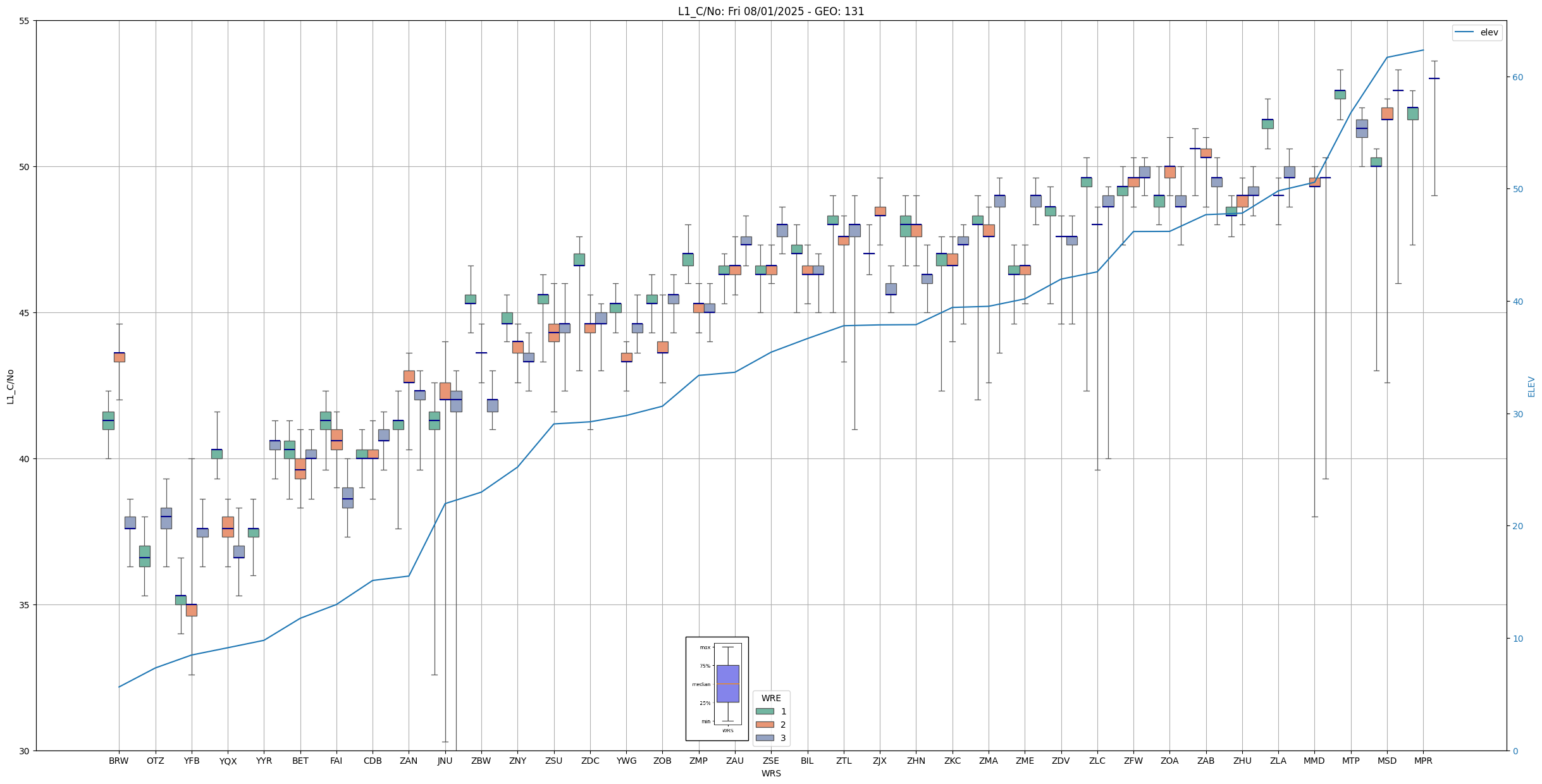This screenshot has height=784, width=1542.
Task: Click the WRE legend title
Action: (x=771, y=698)
